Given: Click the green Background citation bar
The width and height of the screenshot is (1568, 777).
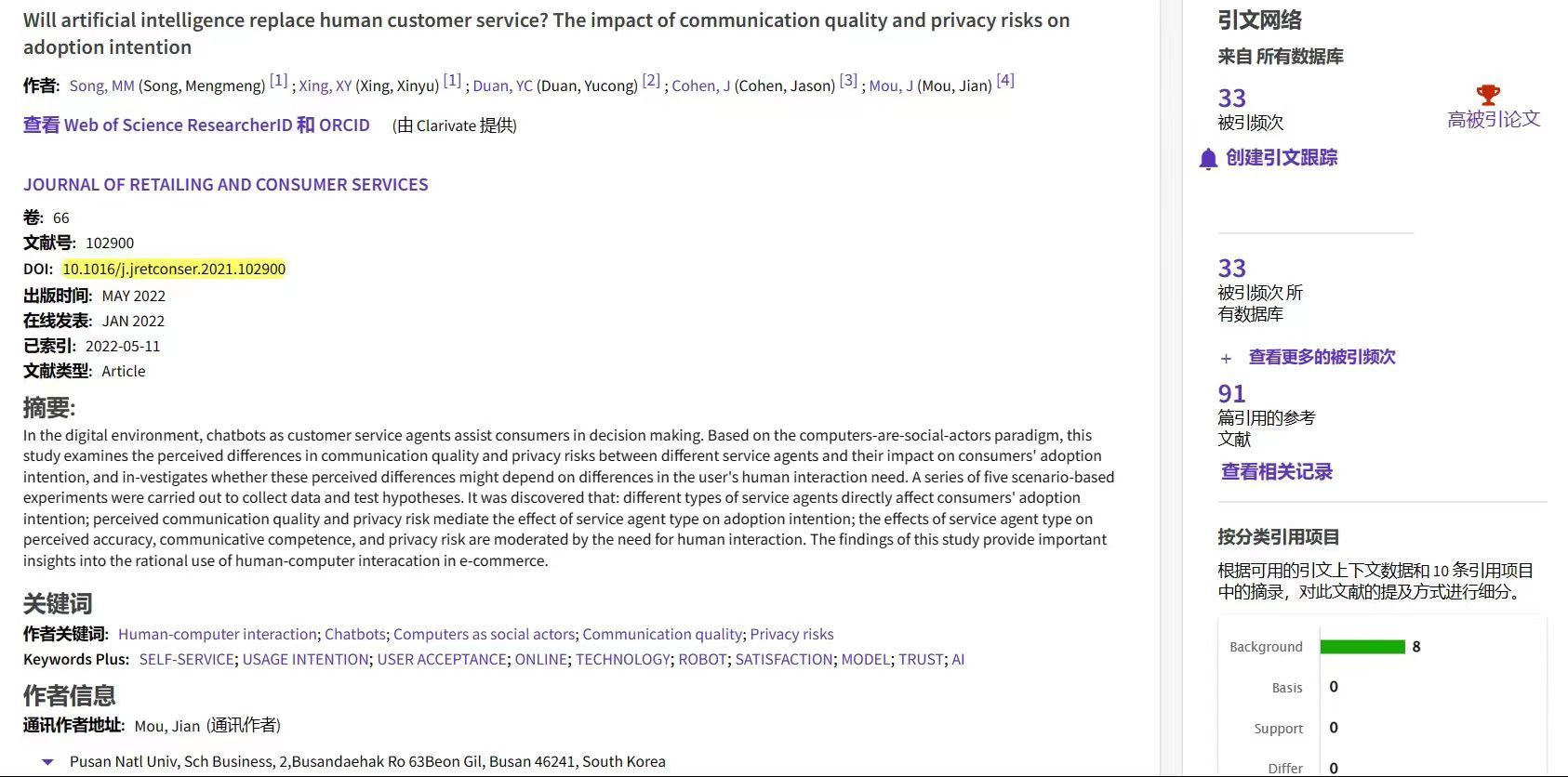Looking at the screenshot, I should tap(1362, 647).
